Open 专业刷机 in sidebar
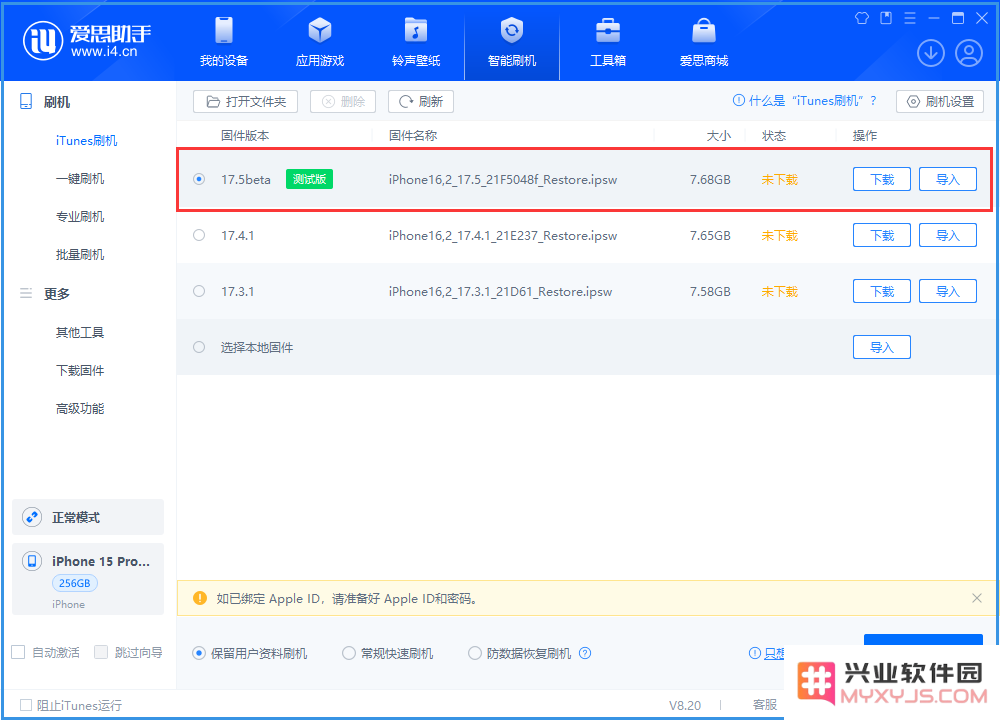 point(80,217)
